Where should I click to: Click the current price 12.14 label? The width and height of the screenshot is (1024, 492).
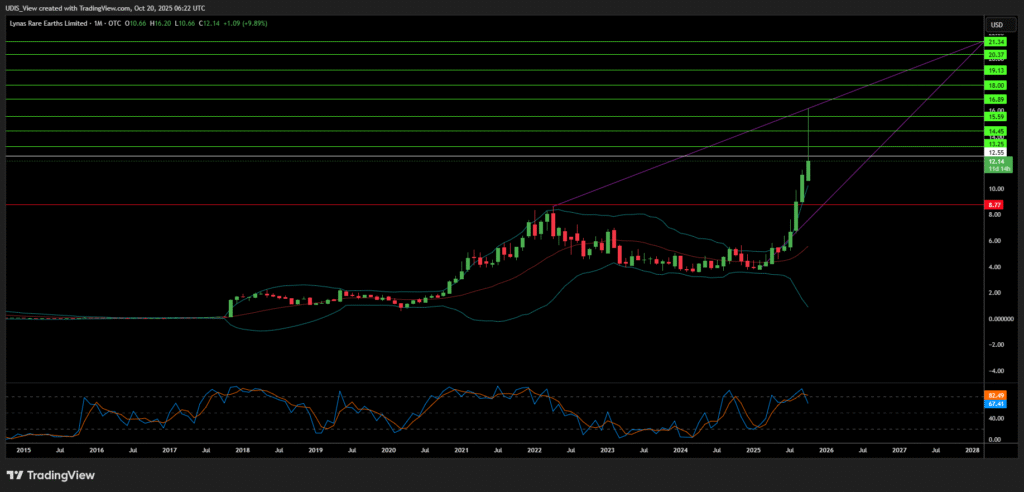(995, 161)
